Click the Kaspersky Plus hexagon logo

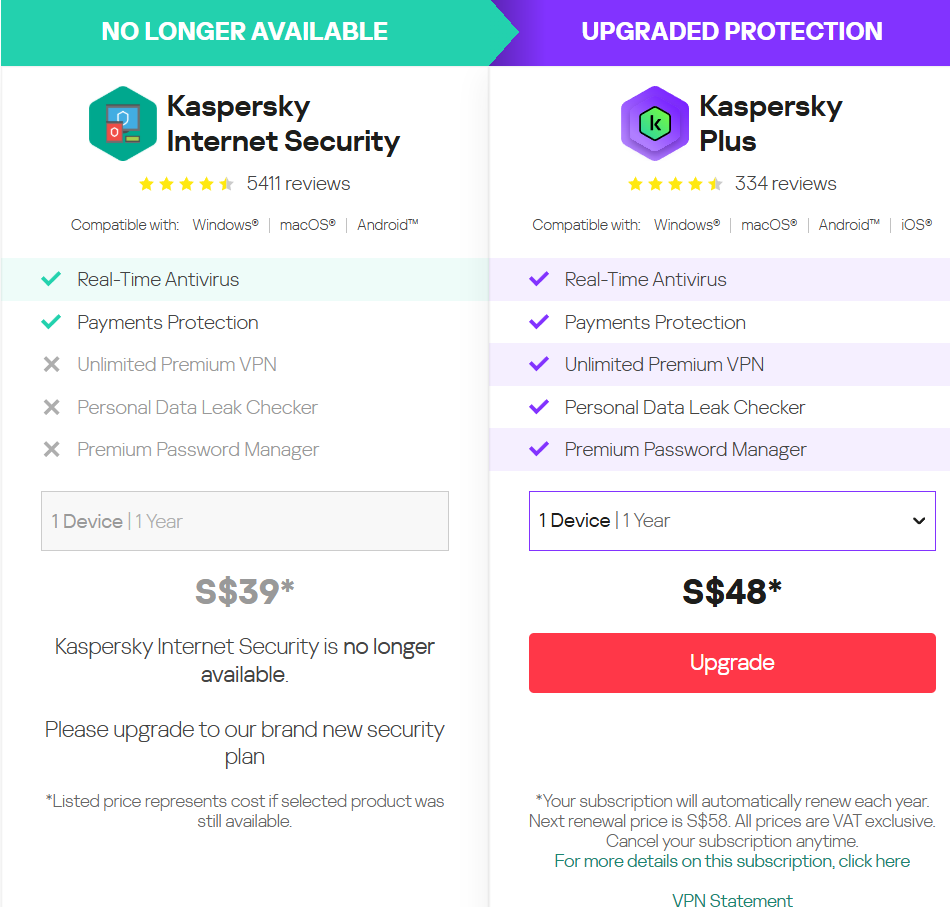[654, 123]
